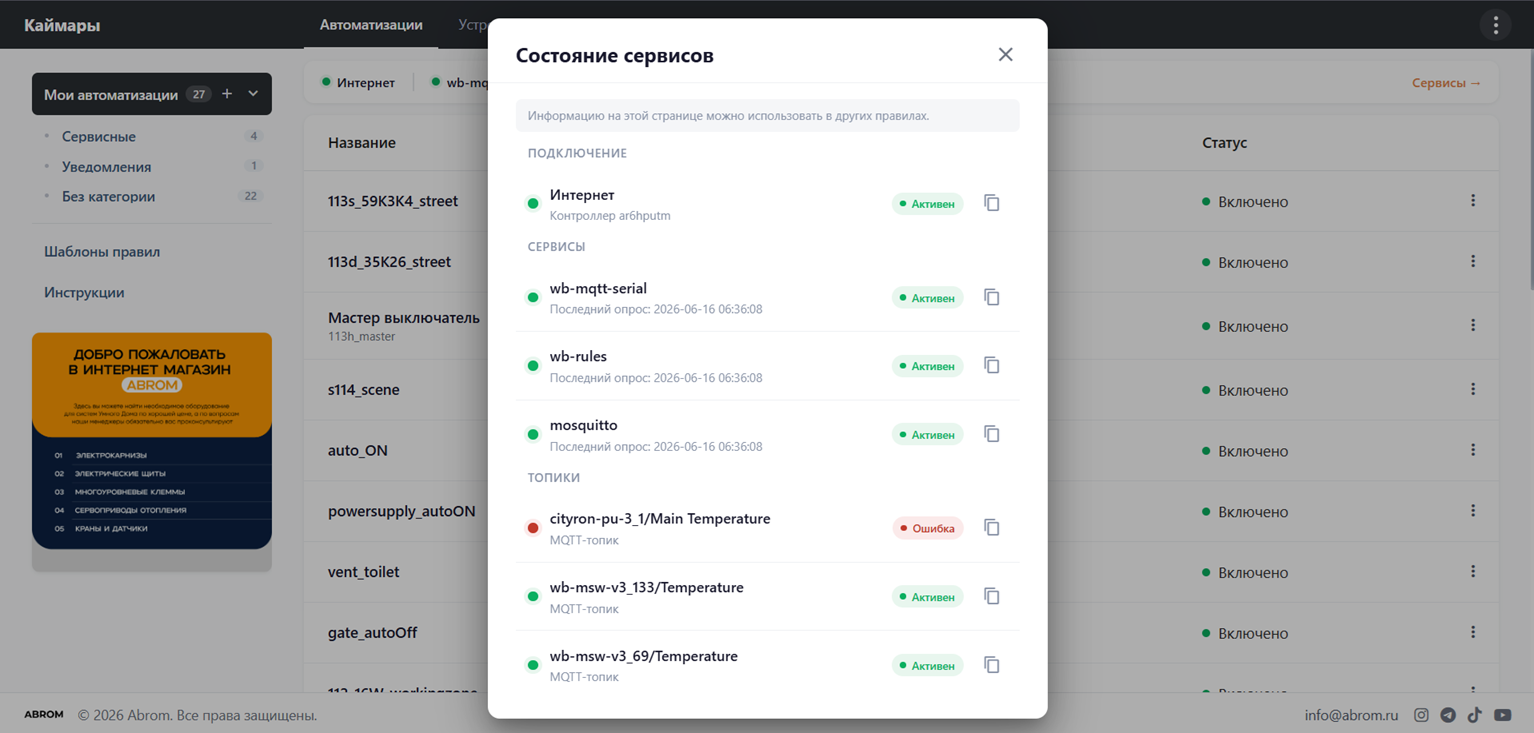The height and width of the screenshot is (733, 1534).
Task: Copy cityron-pu-3_1/Main Temperature topic info
Action: click(x=991, y=527)
